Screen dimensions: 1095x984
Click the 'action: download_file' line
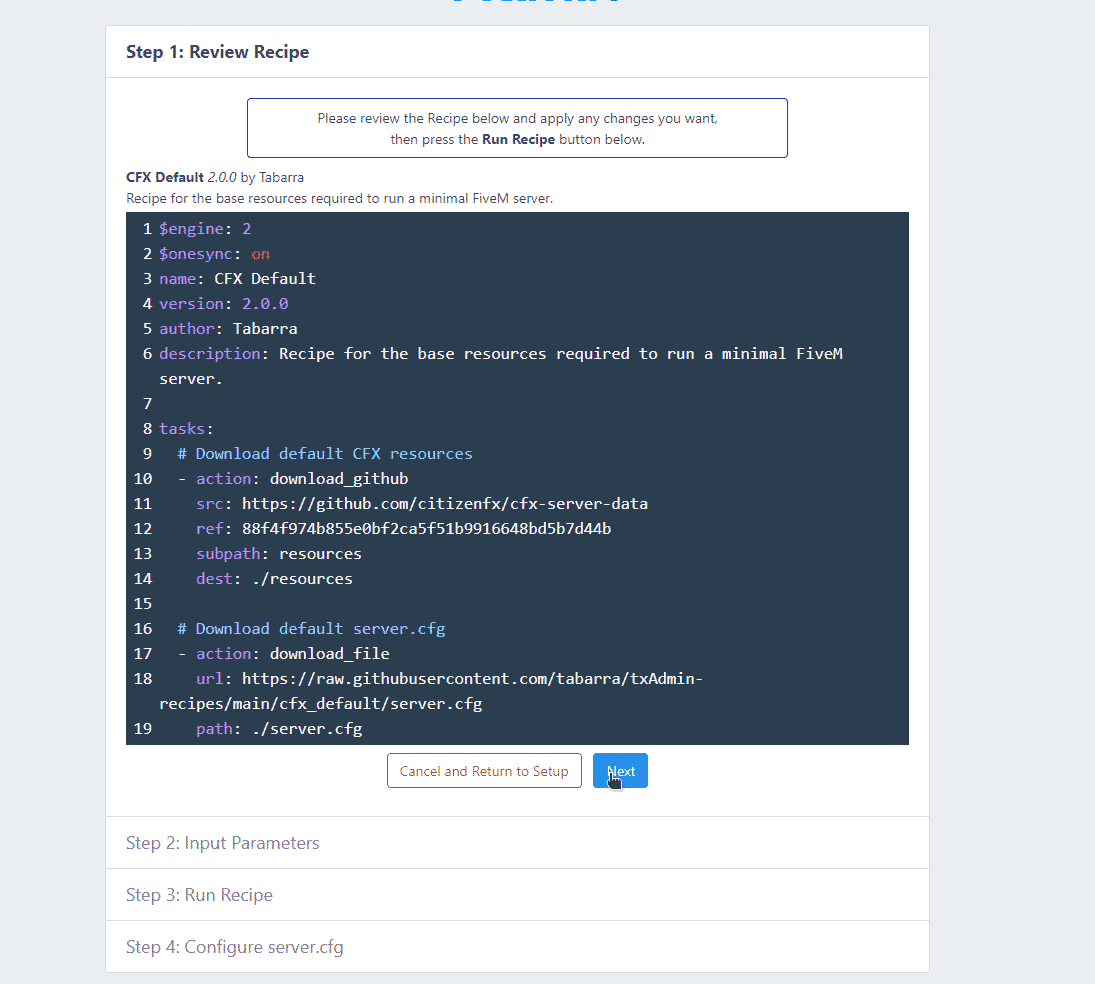284,654
